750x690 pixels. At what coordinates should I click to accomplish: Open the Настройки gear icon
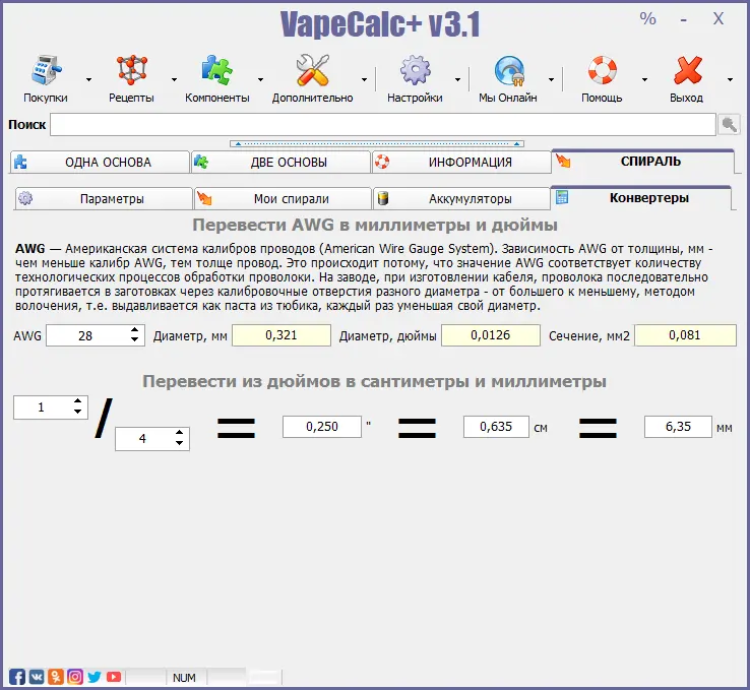(x=415, y=72)
